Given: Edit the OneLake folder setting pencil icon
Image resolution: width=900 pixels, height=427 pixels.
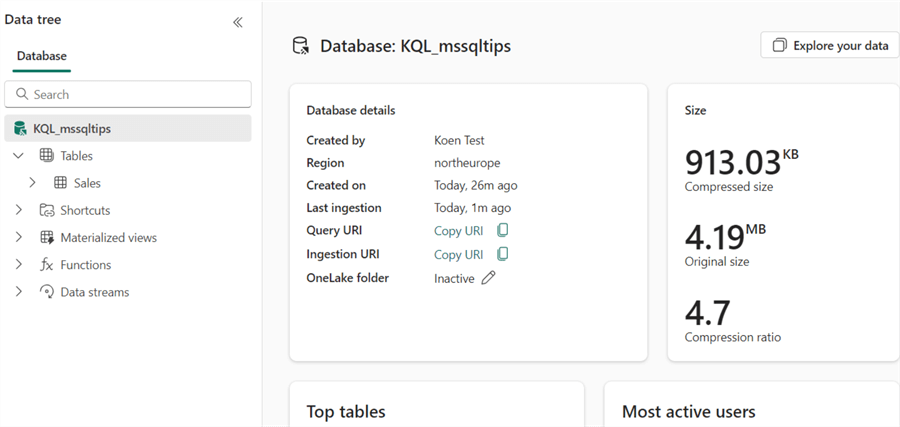Looking at the screenshot, I should (x=488, y=278).
